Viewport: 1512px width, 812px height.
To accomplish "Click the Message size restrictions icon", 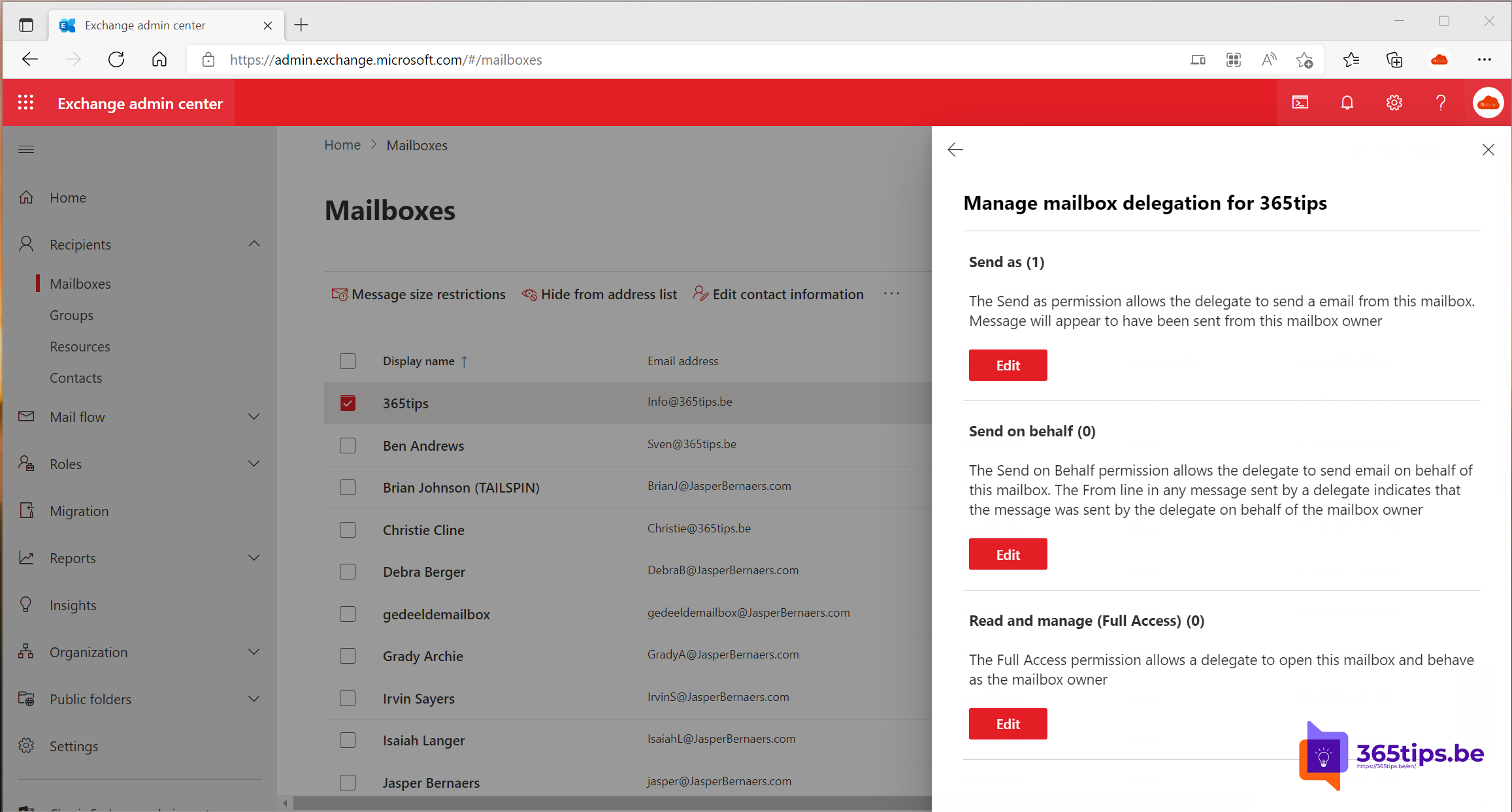I will tap(339, 294).
